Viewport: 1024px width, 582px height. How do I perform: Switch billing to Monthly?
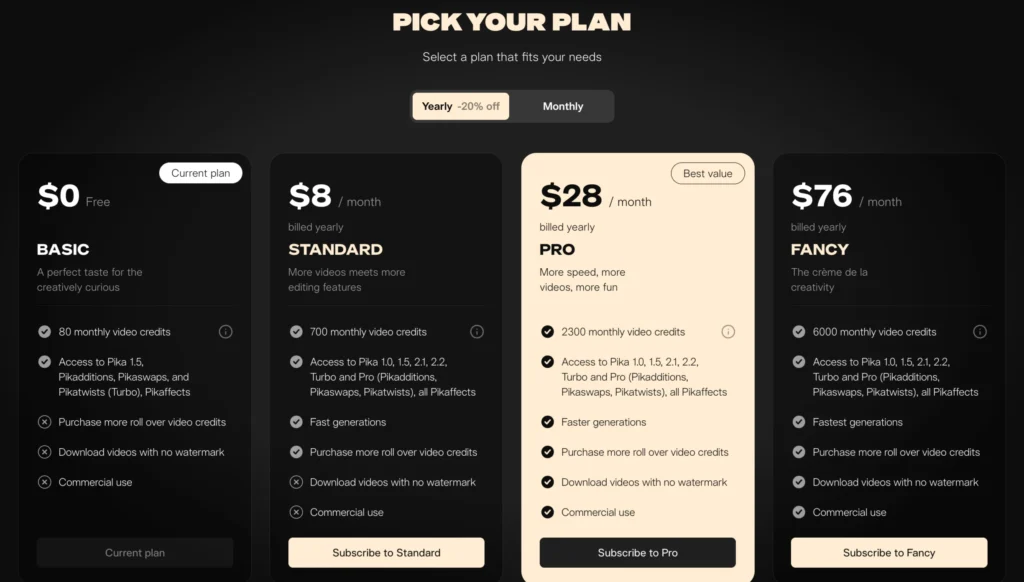point(563,106)
